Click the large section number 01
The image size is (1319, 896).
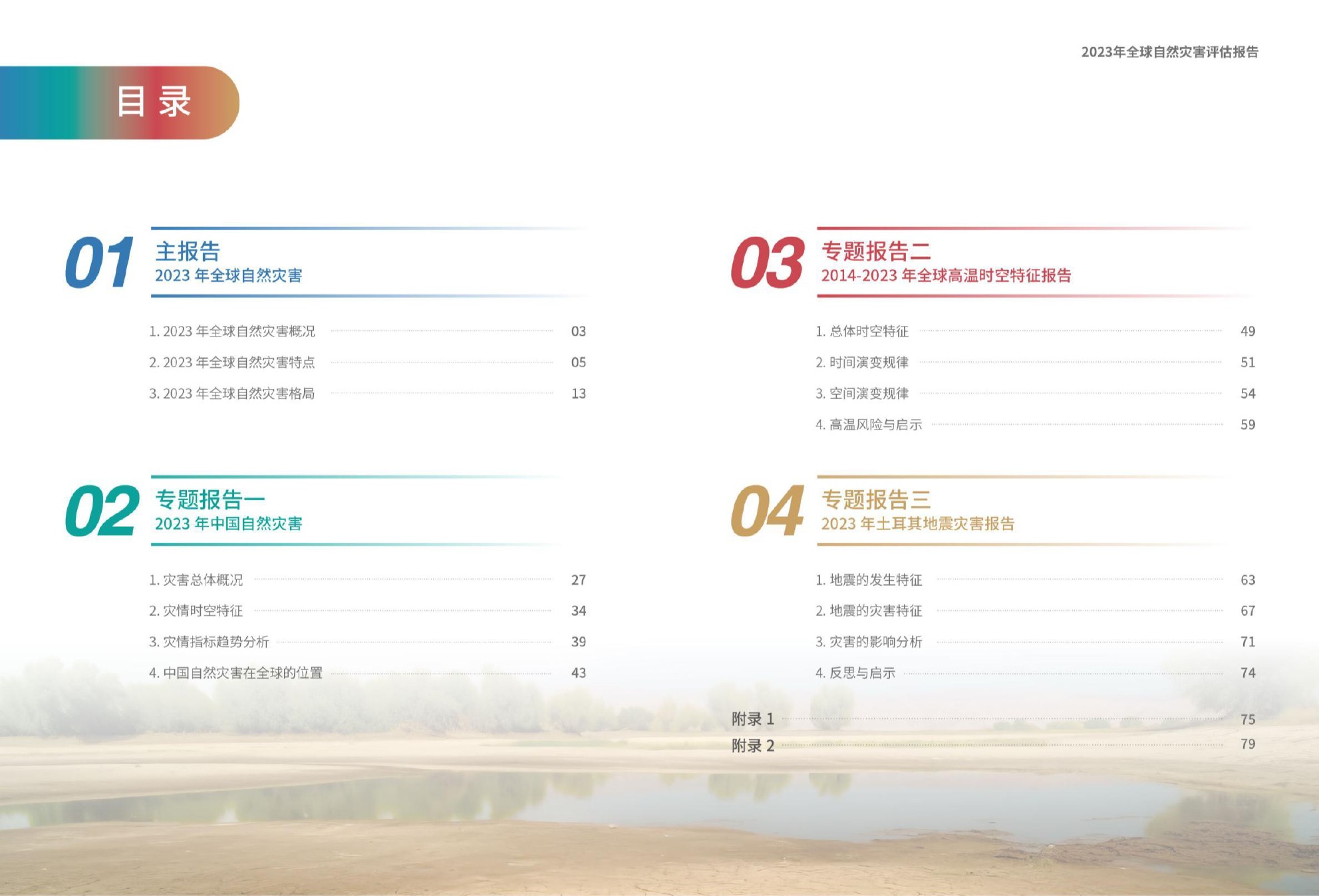coord(100,263)
